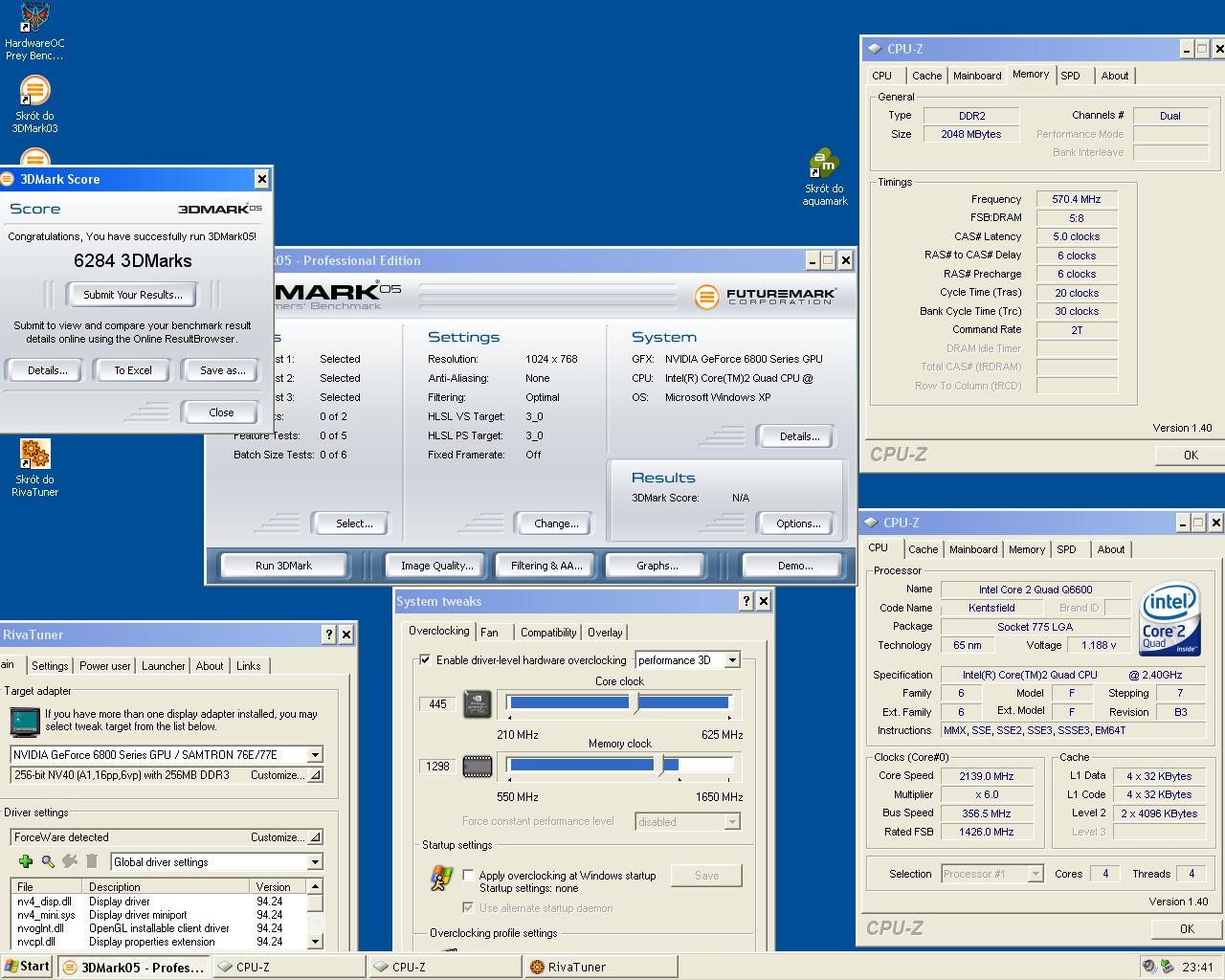Switch to the Compatibility tab in System tweaks
The image size is (1225, 980).
(x=548, y=632)
